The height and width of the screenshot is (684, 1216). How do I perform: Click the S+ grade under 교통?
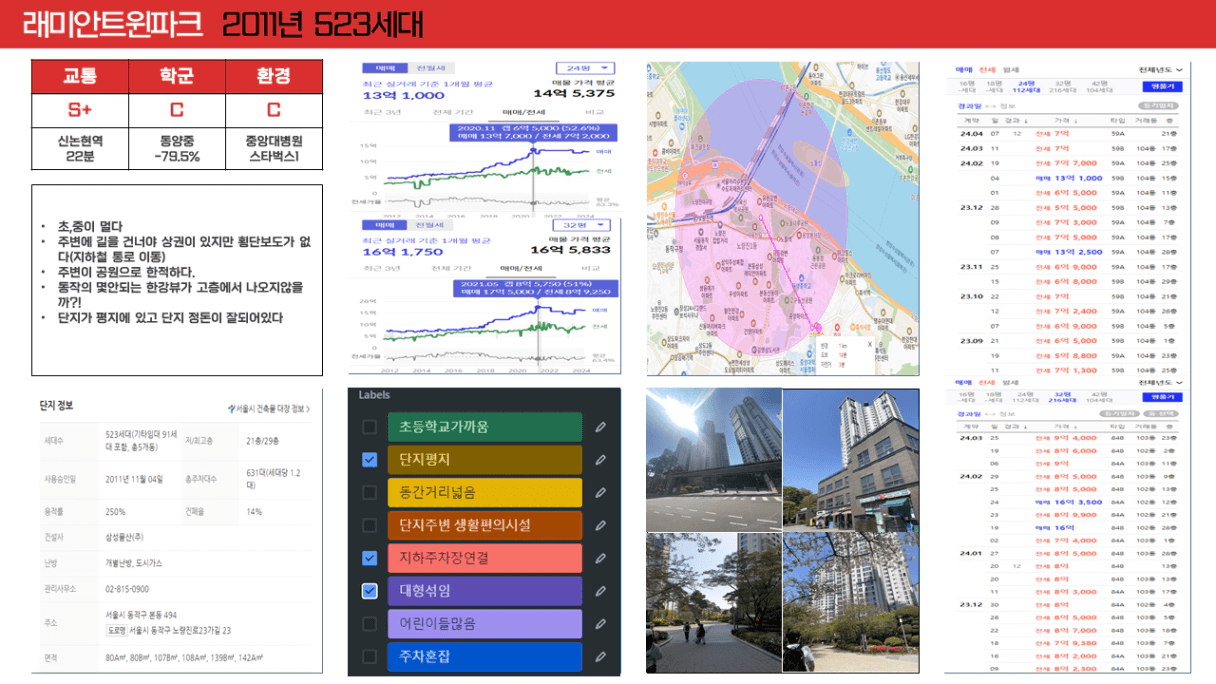click(79, 110)
